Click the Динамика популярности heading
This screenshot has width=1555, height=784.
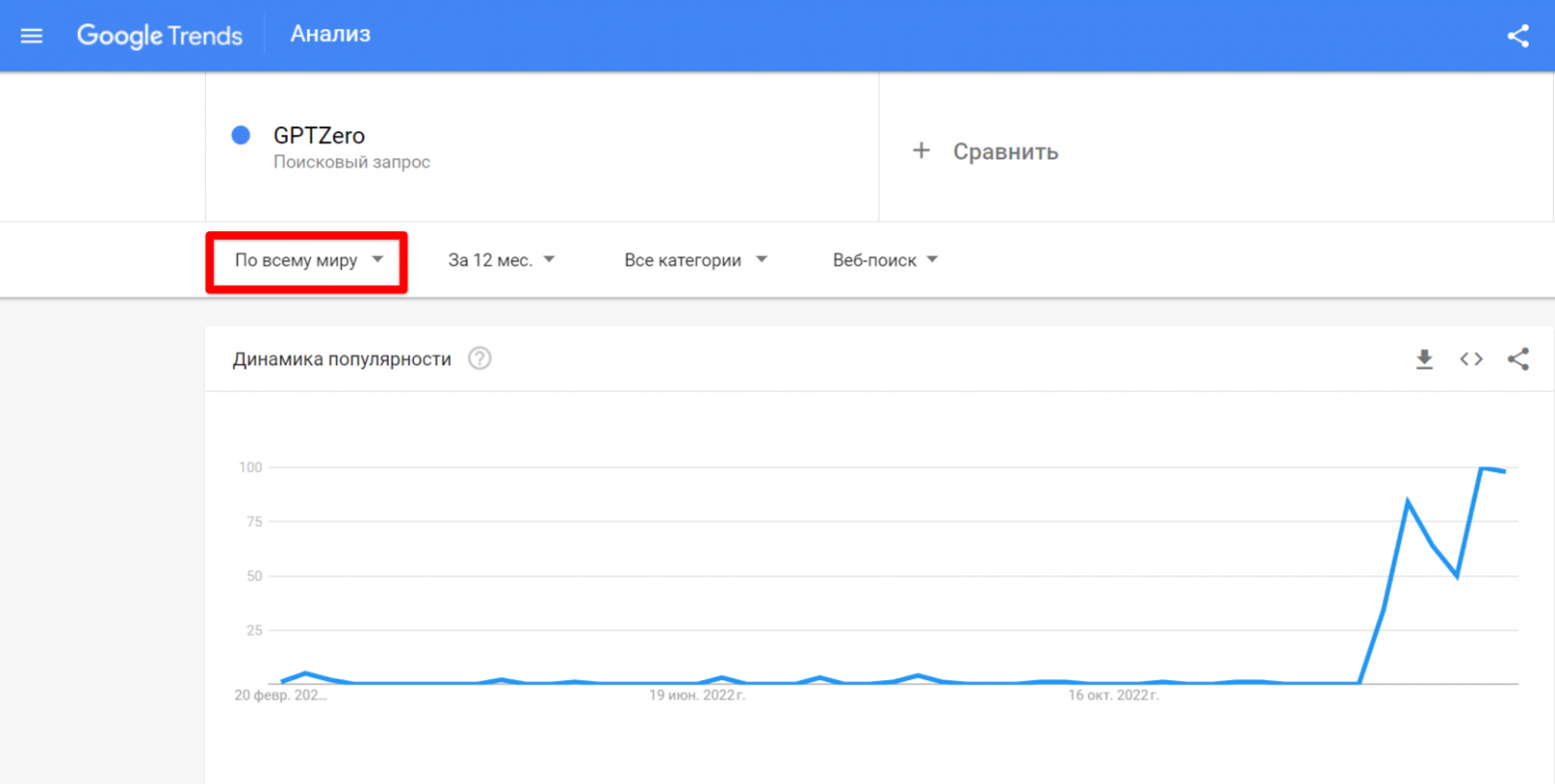tap(342, 359)
